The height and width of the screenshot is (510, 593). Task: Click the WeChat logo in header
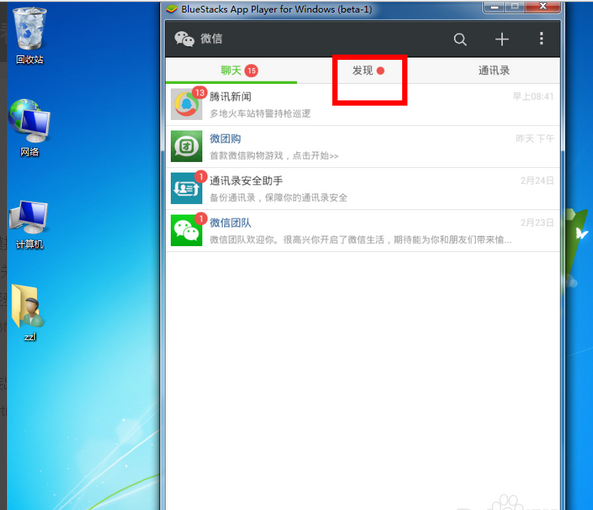[x=184, y=39]
